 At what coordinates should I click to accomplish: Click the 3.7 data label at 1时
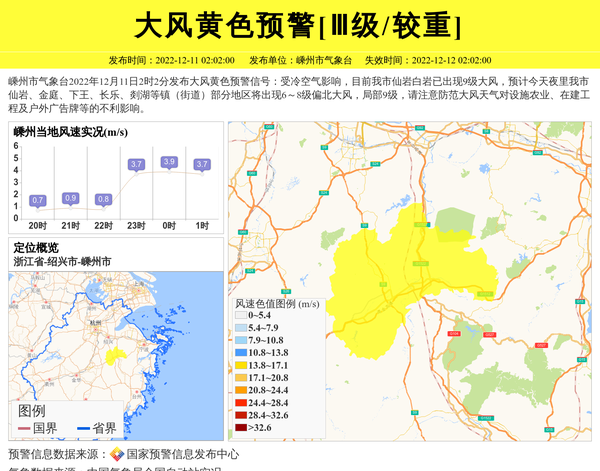[x=202, y=164]
